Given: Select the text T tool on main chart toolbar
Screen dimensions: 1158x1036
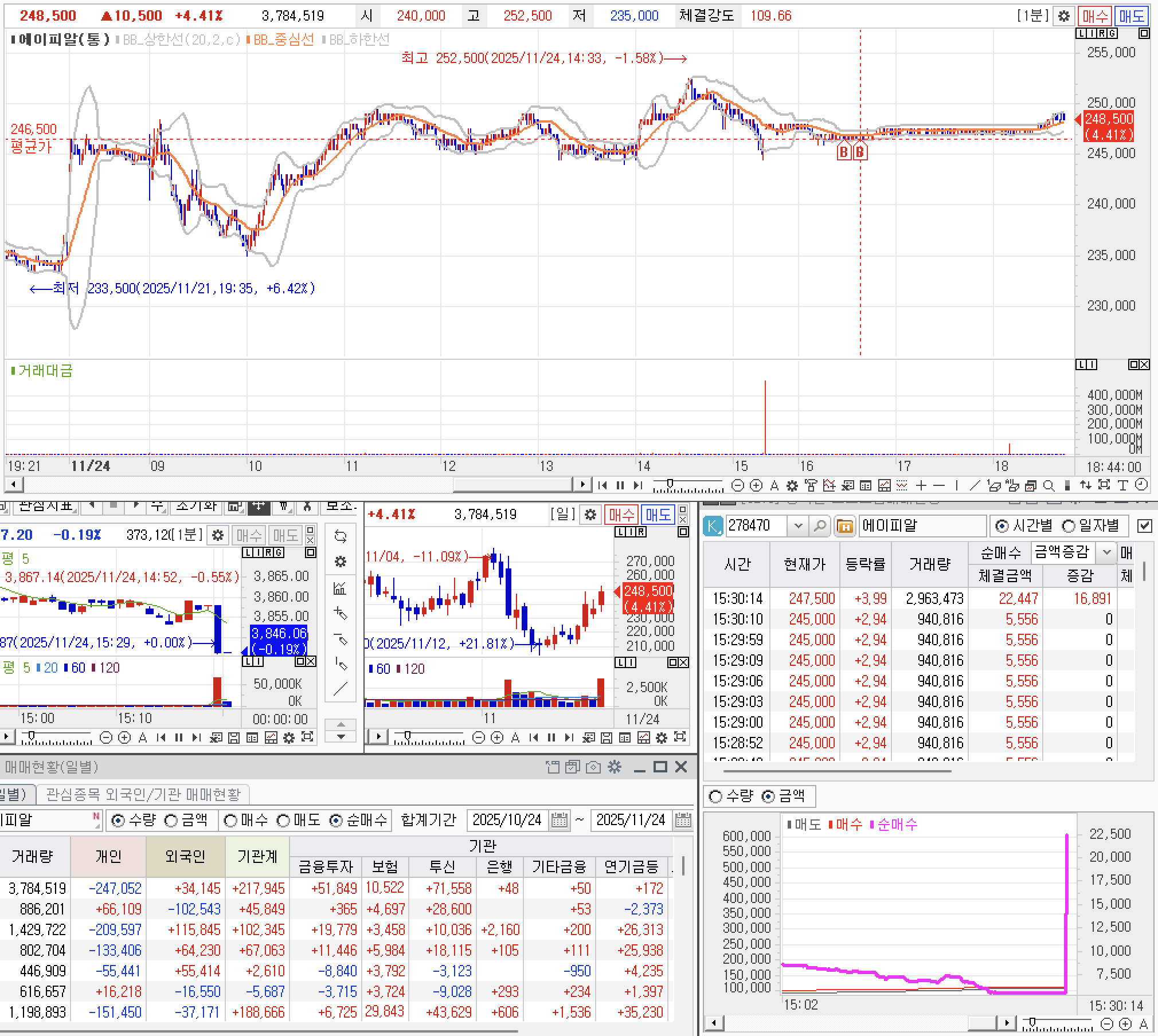Looking at the screenshot, I should point(1122,485).
